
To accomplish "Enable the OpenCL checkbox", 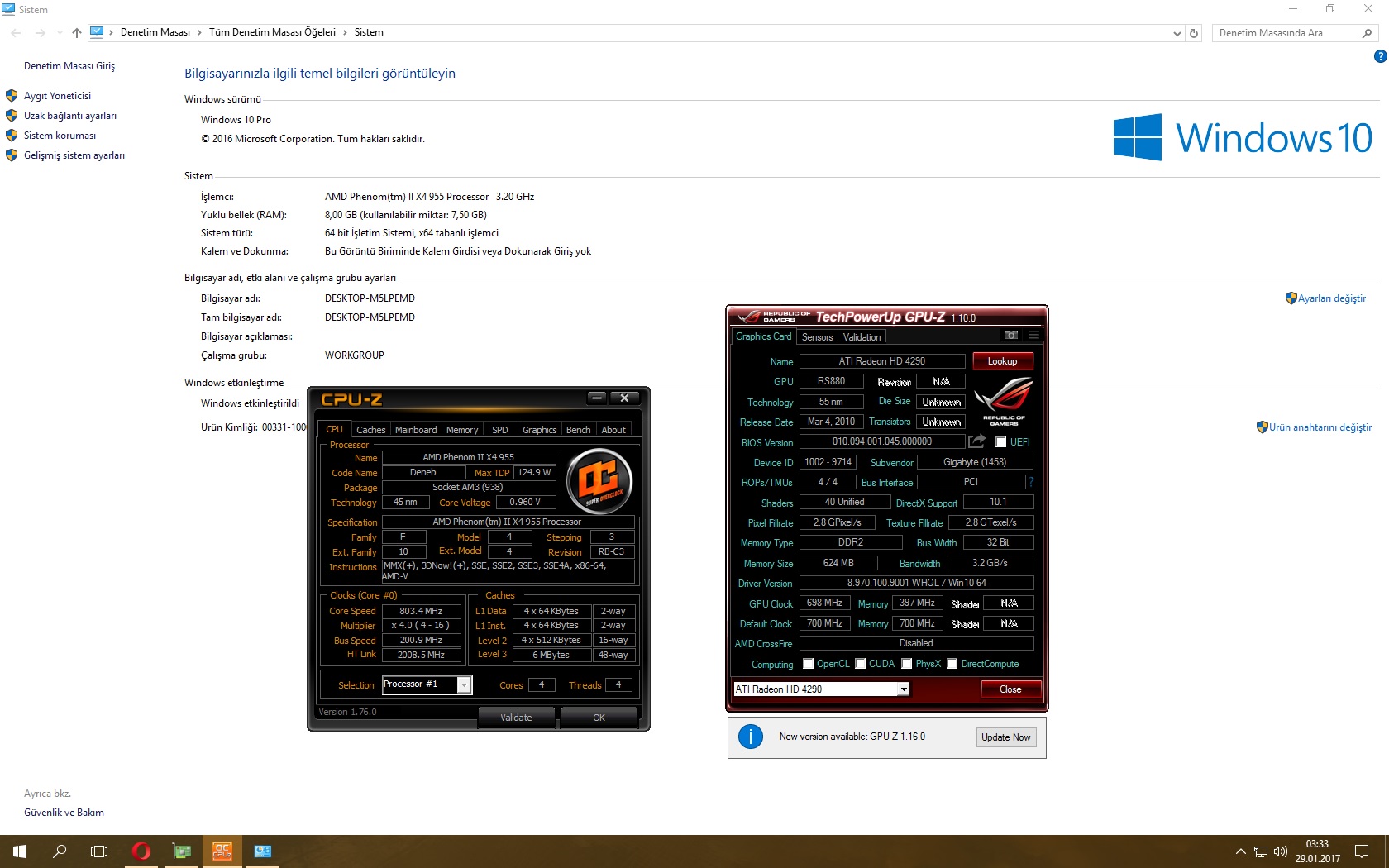I will pyautogui.click(x=809, y=664).
